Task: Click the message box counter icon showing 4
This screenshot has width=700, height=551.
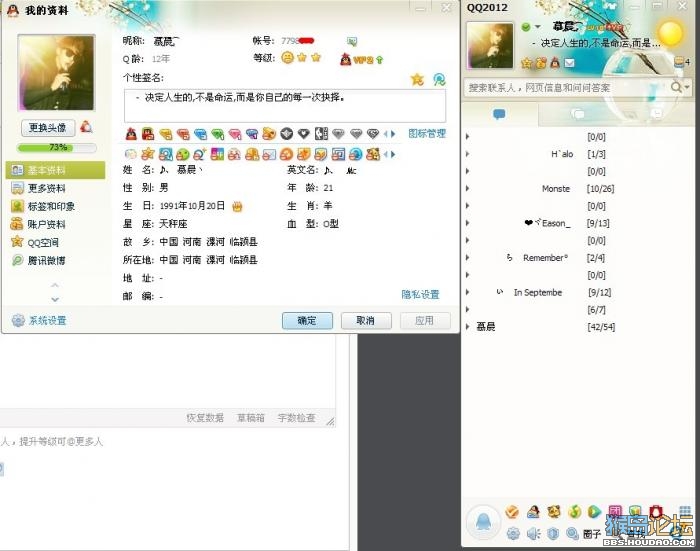Action: (x=682, y=62)
